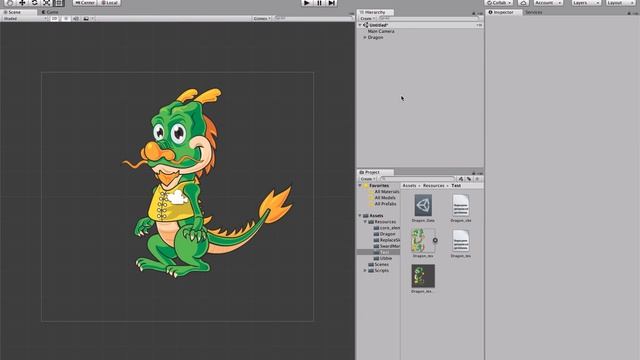Select the Move tool
The height and width of the screenshot is (360, 640).
point(22,2)
